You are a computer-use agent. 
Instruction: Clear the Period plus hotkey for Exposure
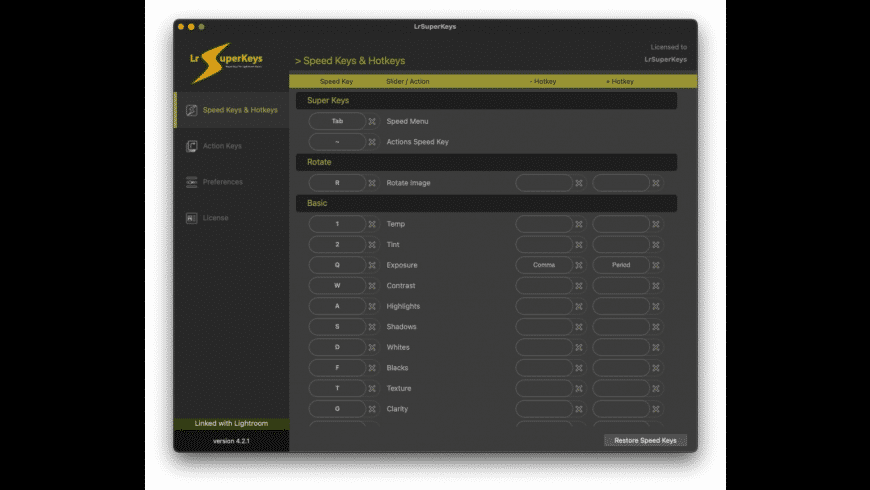tap(656, 265)
